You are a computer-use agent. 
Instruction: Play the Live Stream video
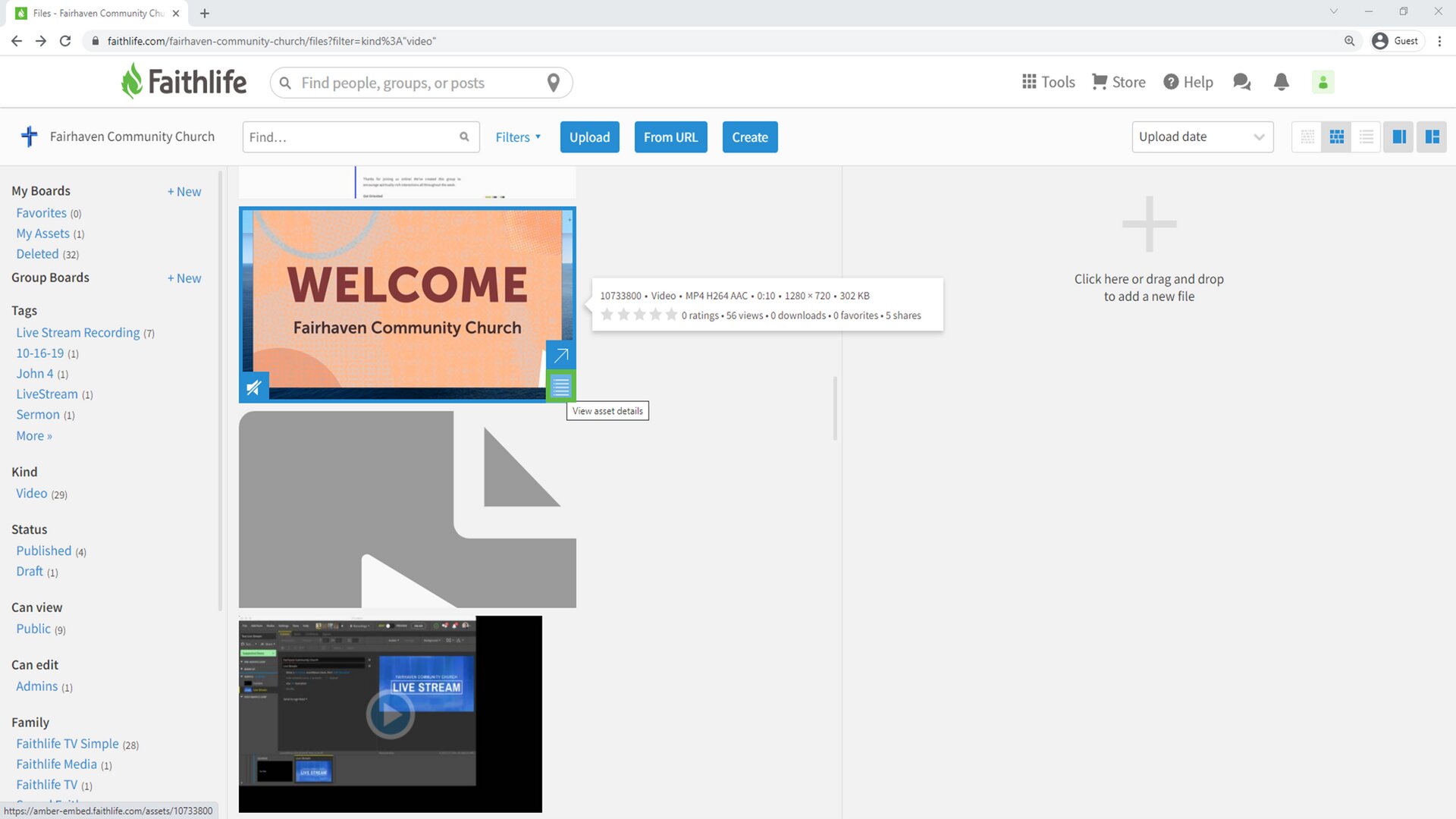[391, 714]
